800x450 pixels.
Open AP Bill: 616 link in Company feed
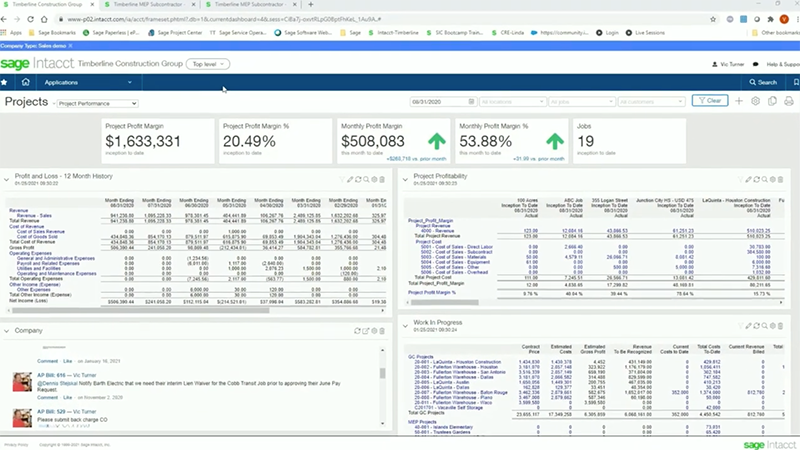(x=51, y=375)
